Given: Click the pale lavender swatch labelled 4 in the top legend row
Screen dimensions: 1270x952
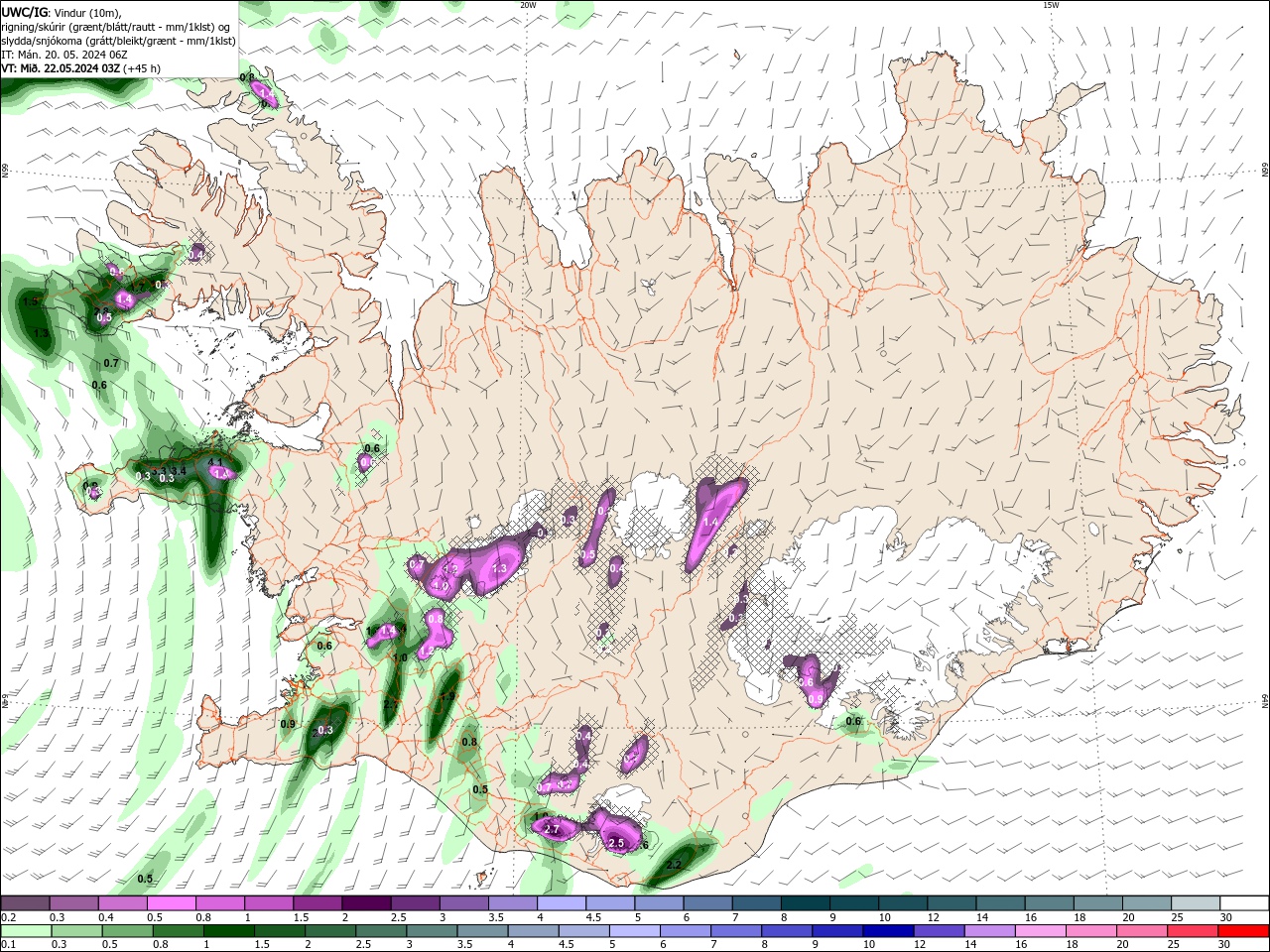Looking at the screenshot, I should tap(562, 903).
